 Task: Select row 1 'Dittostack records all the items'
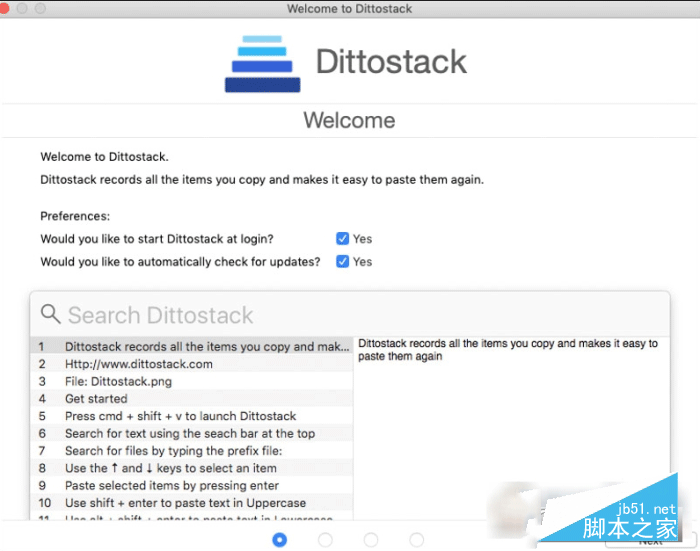click(x=192, y=346)
